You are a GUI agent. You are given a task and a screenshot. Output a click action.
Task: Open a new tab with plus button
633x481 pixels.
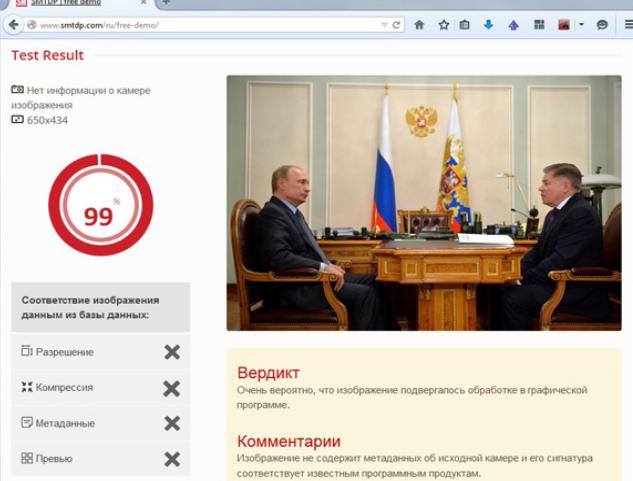[x=166, y=2]
